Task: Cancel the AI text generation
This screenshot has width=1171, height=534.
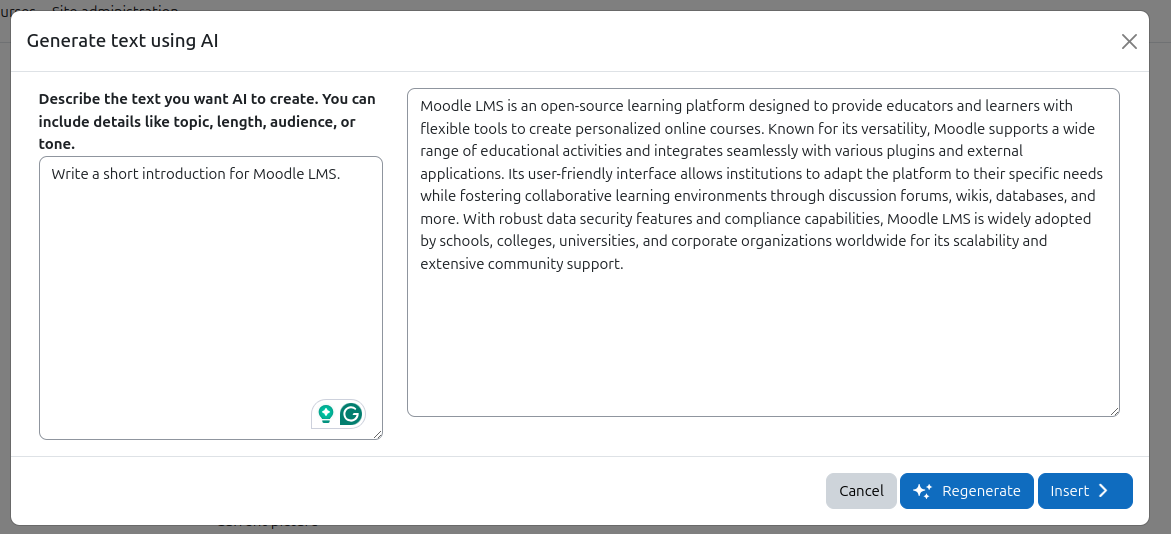Action: [861, 491]
